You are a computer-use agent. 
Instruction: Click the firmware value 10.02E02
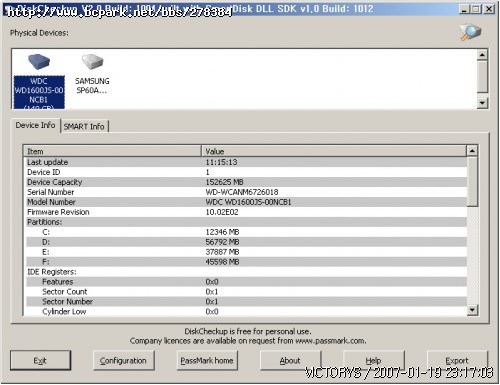point(222,212)
